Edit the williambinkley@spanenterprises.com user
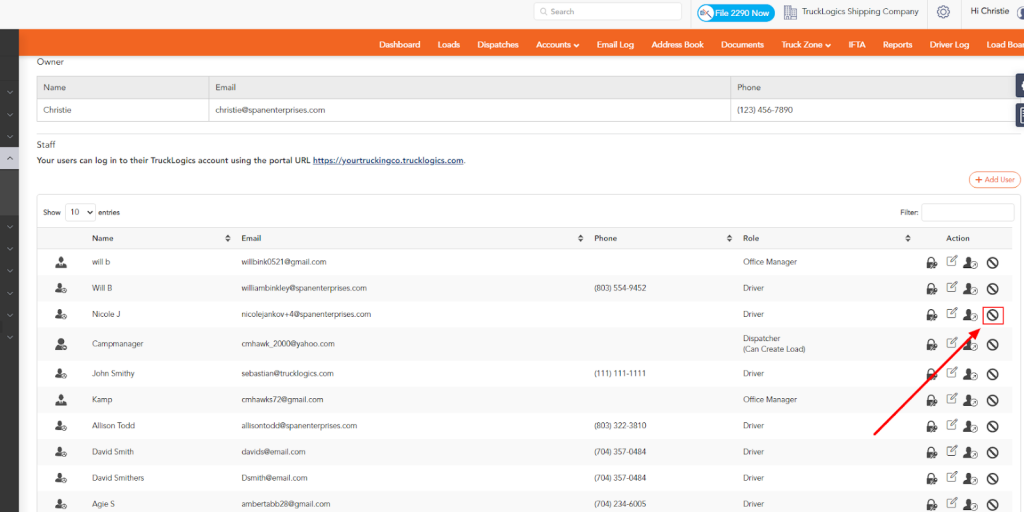This screenshot has width=1024, height=512. [952, 287]
